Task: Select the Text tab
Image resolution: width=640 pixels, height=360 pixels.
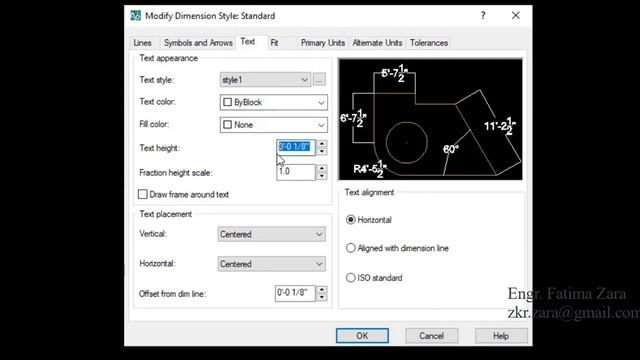Action: (247, 42)
